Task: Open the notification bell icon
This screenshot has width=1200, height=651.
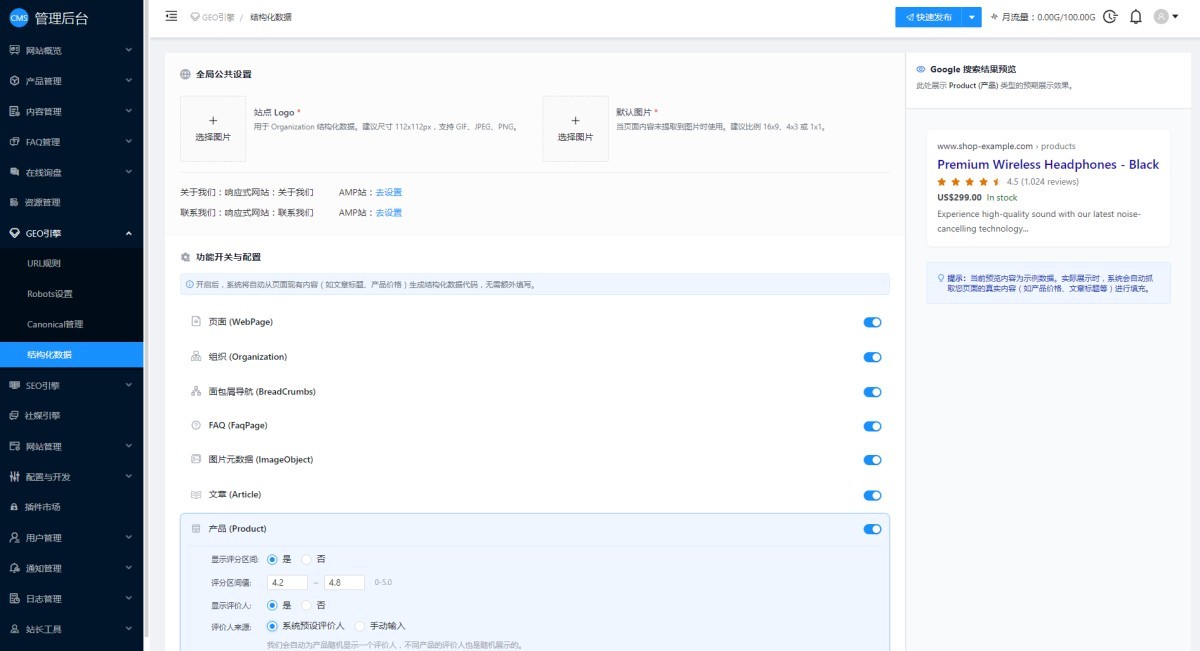Action: click(1135, 17)
